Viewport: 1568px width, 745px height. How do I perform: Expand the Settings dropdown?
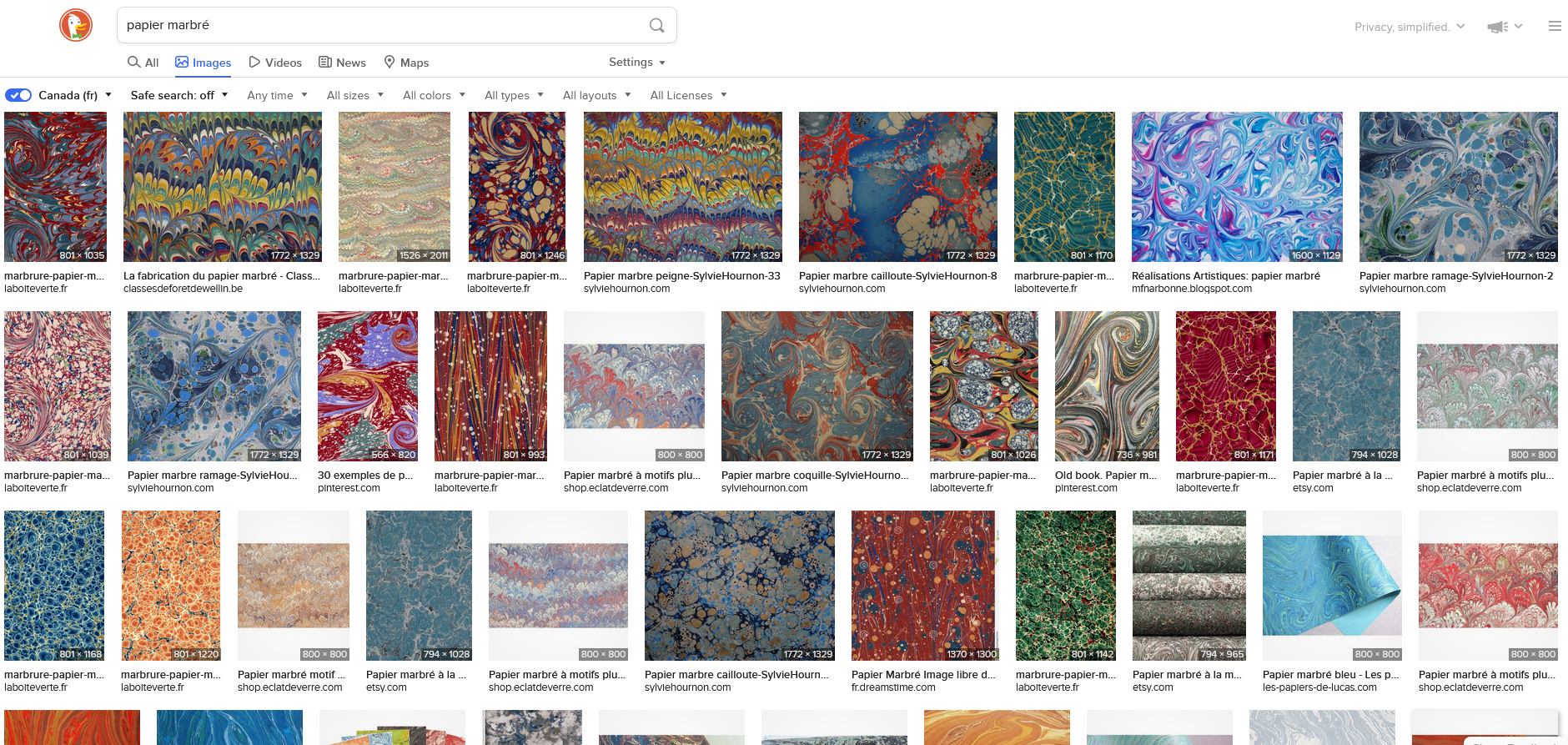(637, 63)
